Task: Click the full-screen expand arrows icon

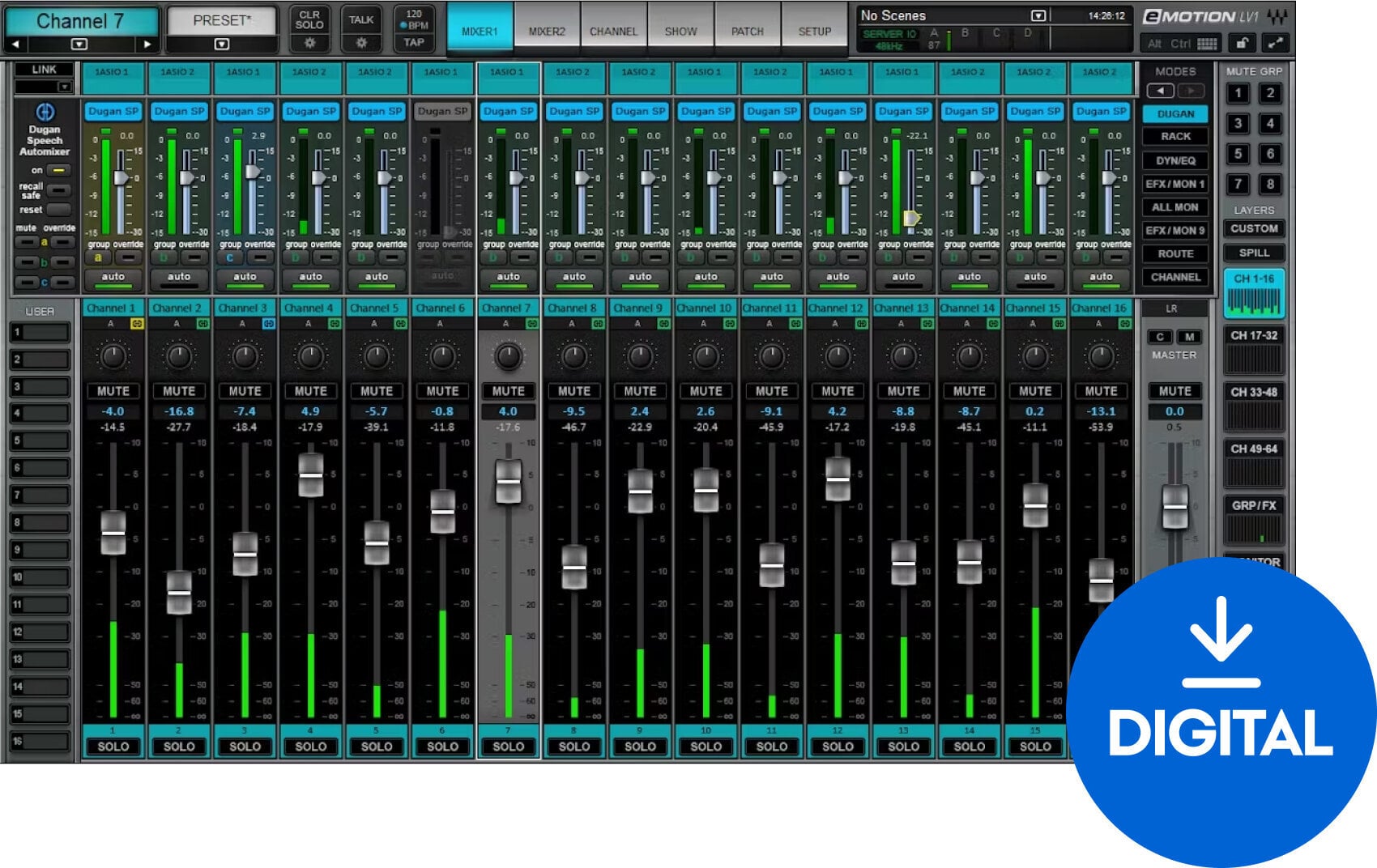Action: [x=1275, y=44]
